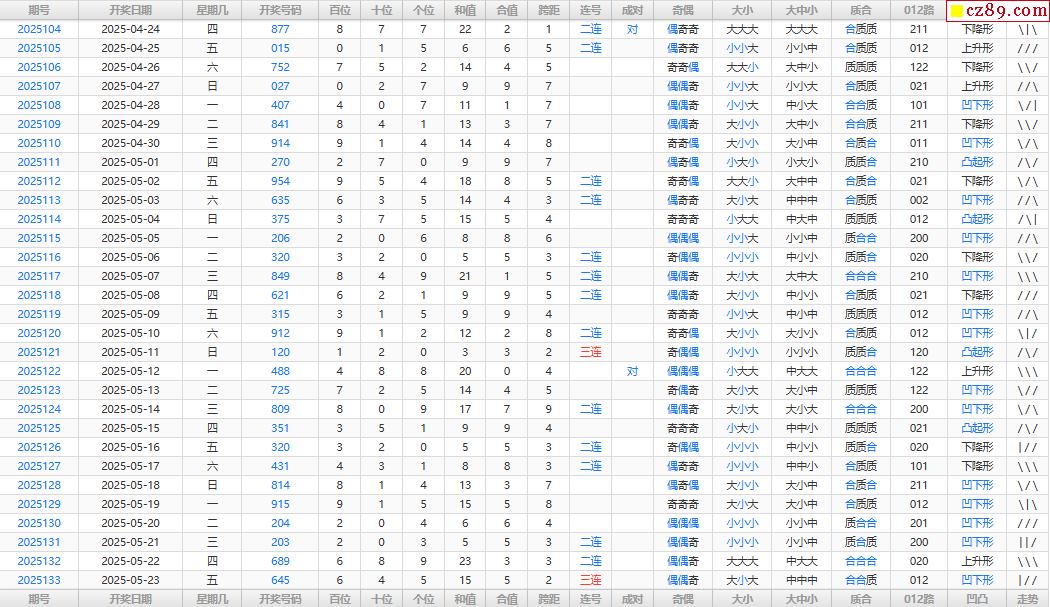Select the date 2025-04-24
The image size is (1050, 607).
coord(131,29)
